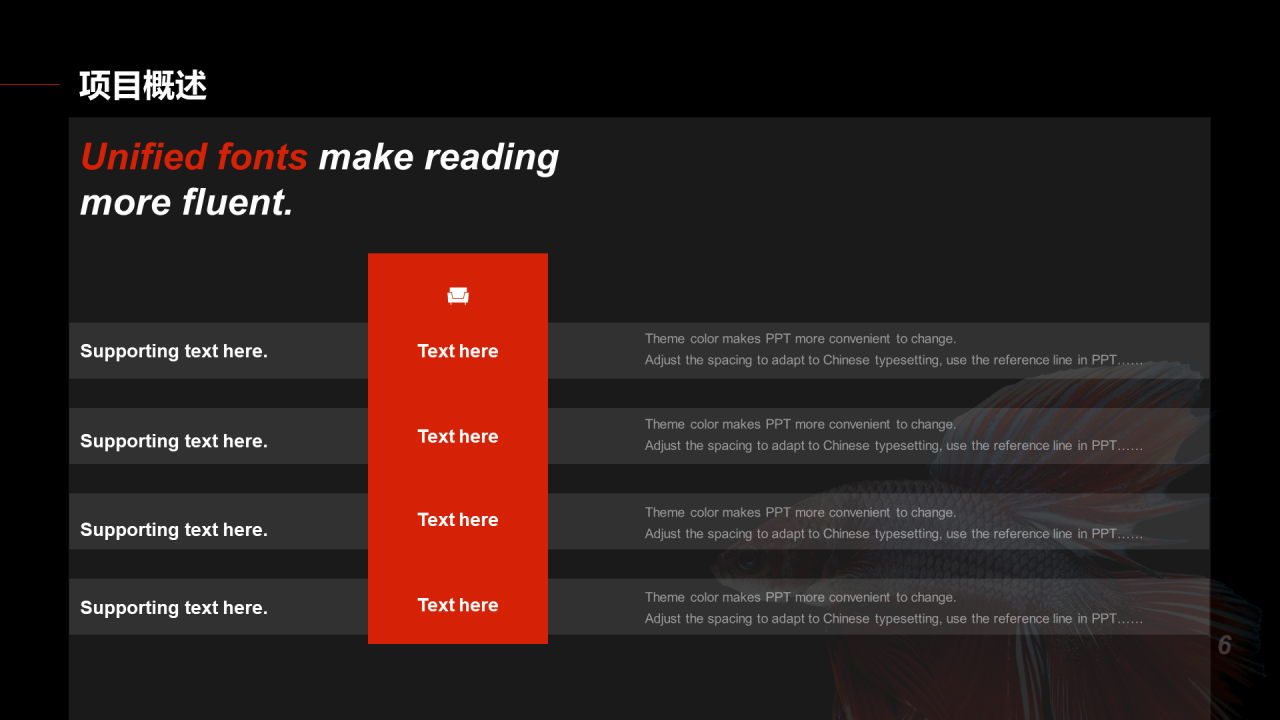Select the slide title 项目概述

143,86
